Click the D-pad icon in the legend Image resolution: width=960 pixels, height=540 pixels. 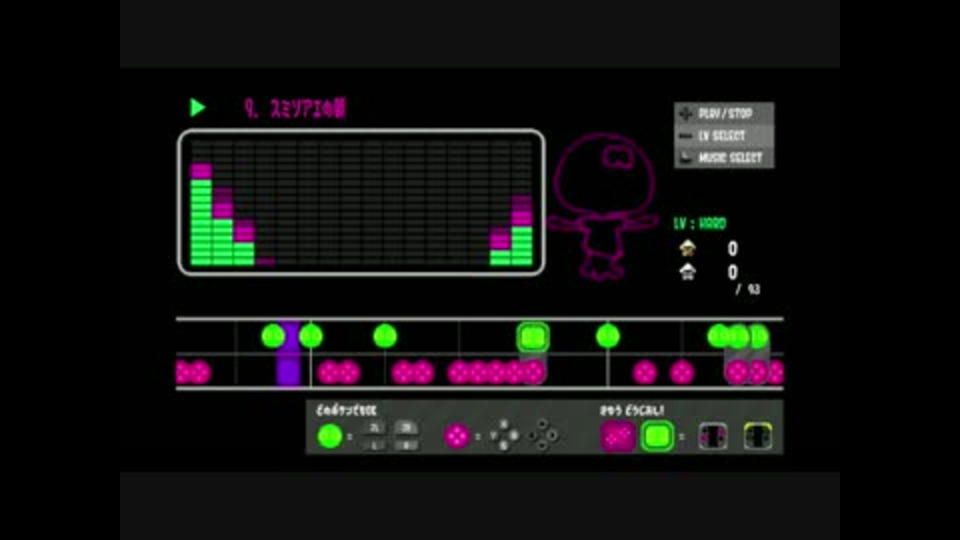[x=542, y=435]
